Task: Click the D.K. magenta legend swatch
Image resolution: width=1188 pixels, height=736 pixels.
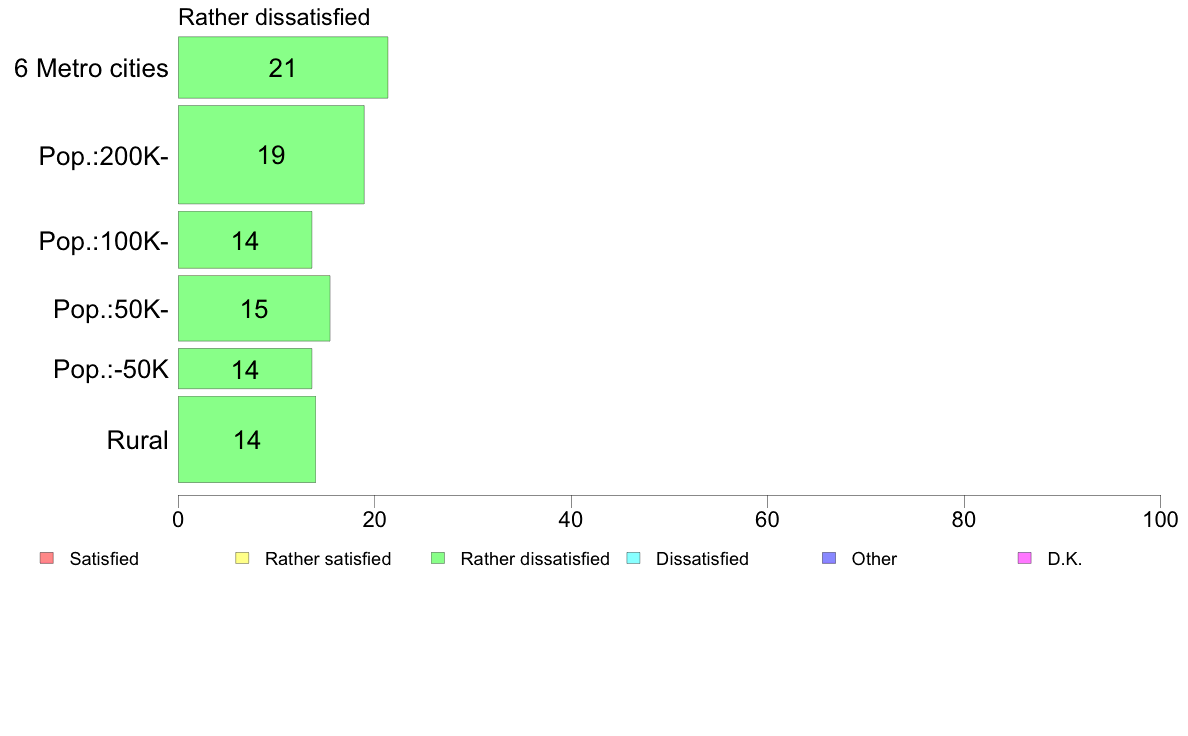Action: [1024, 559]
